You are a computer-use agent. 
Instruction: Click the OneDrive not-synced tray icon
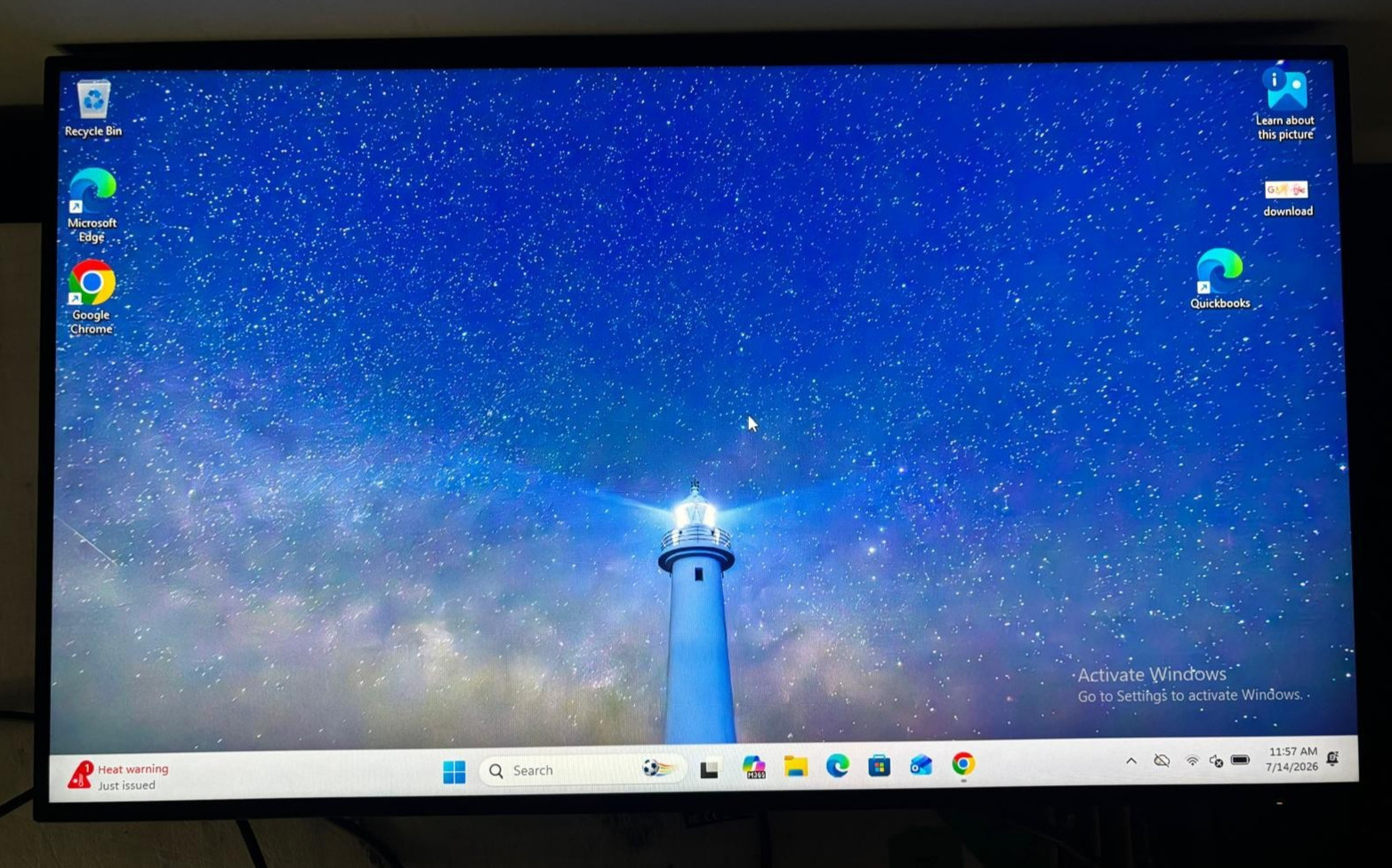pos(1162,761)
